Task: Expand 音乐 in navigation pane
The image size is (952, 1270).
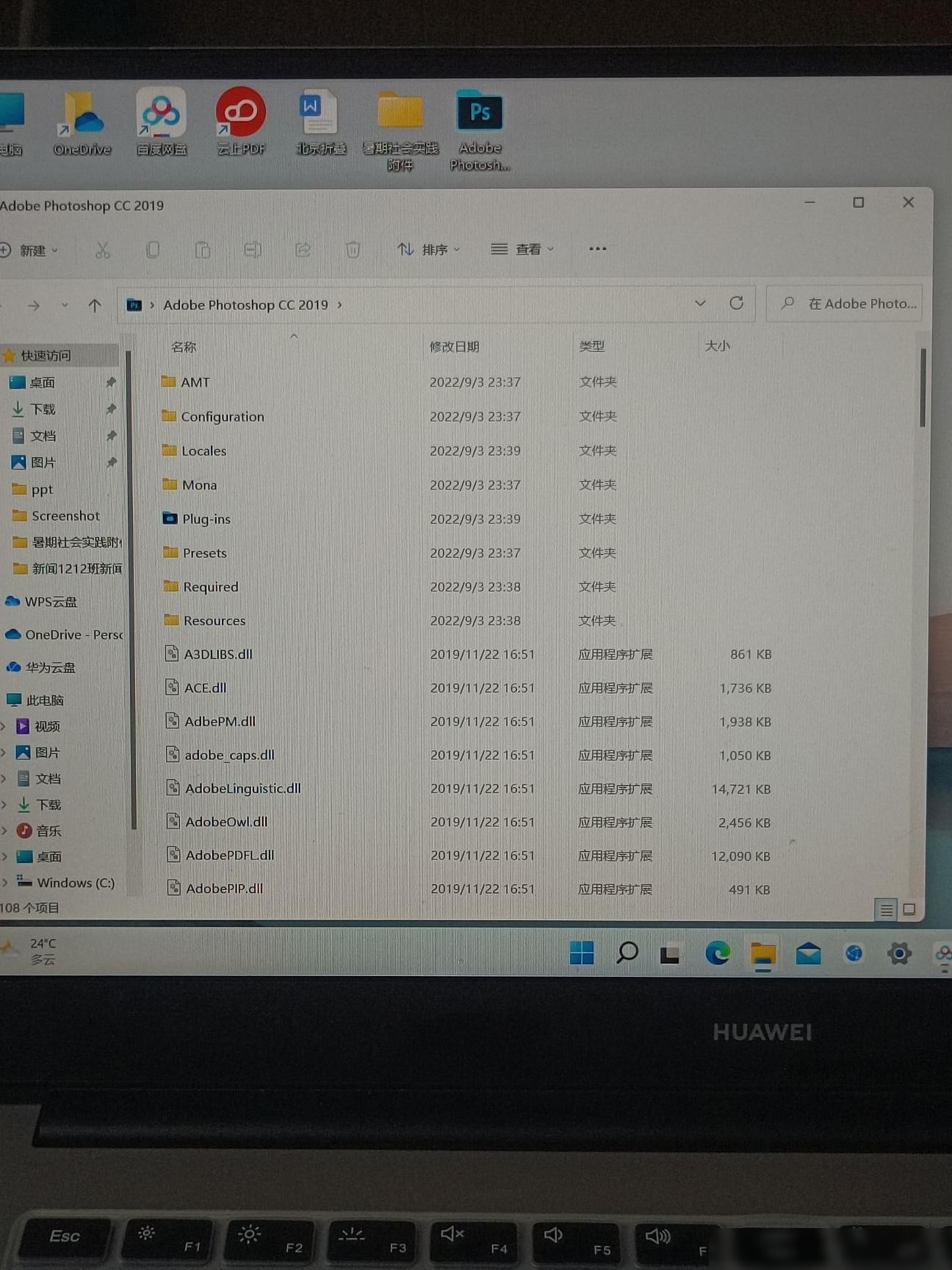Action: [x=4, y=830]
